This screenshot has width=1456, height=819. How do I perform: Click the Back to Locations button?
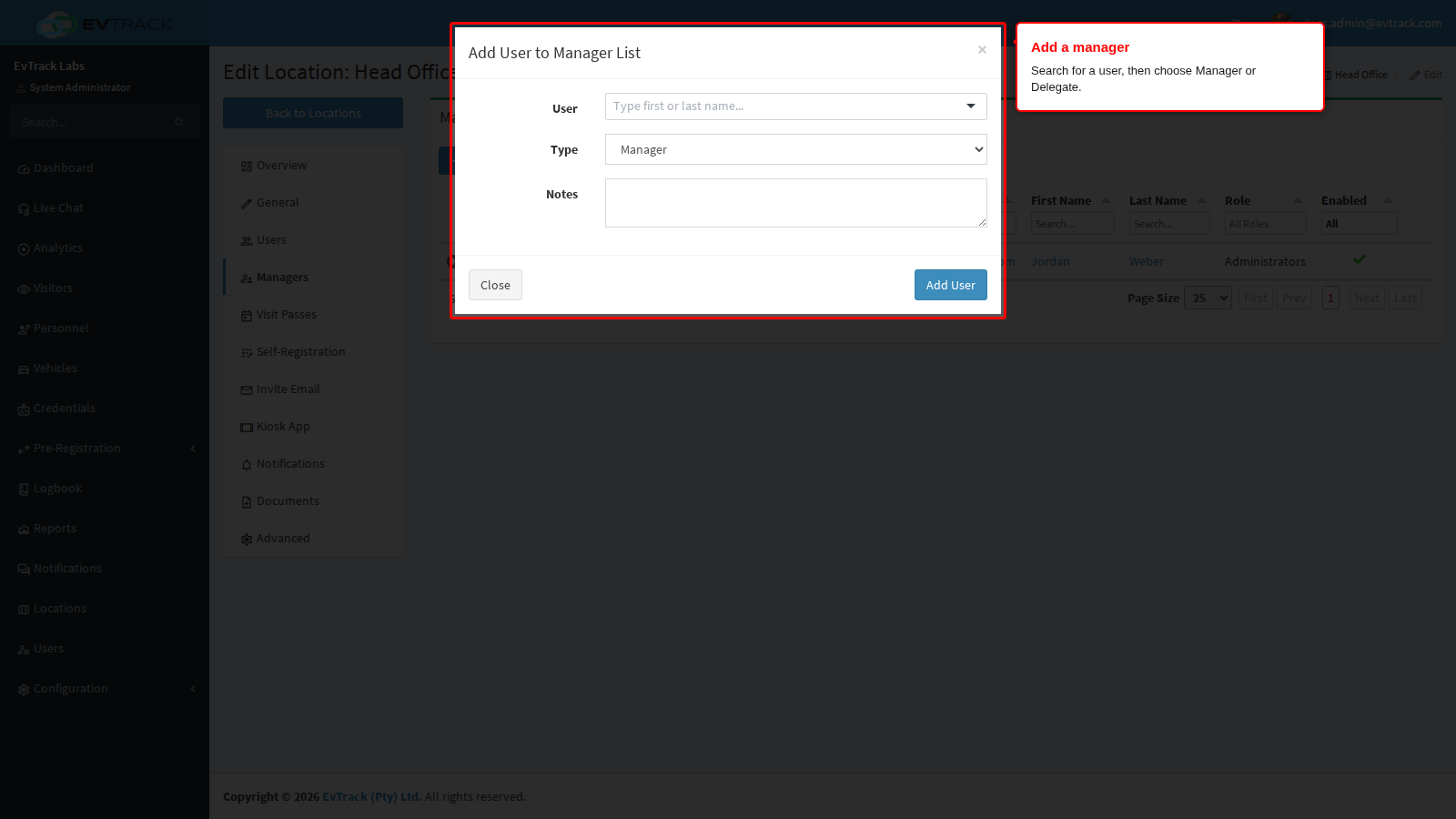coord(313,113)
